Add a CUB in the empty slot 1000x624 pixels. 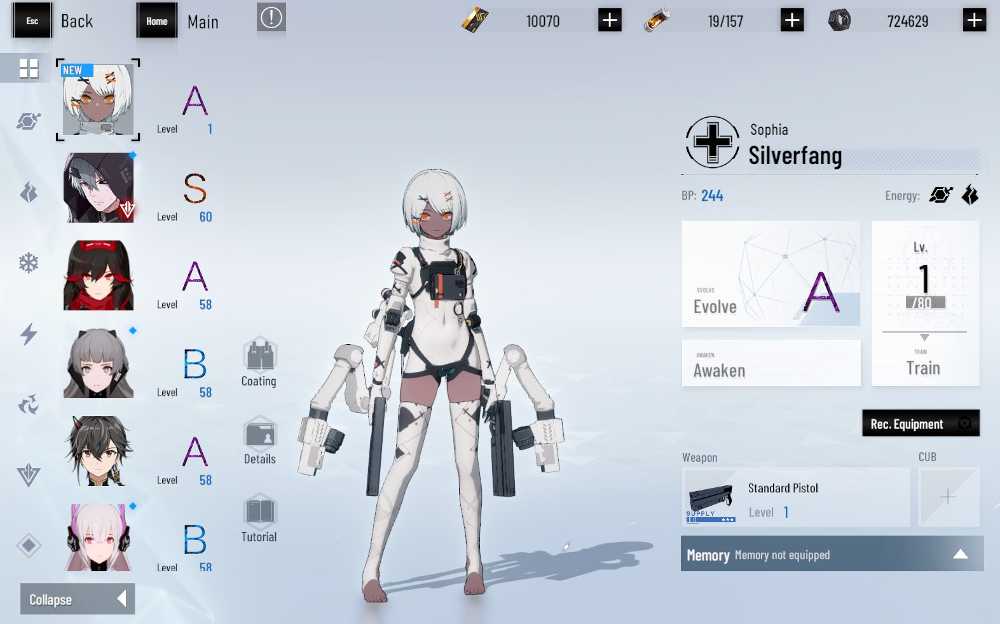[x=948, y=496]
